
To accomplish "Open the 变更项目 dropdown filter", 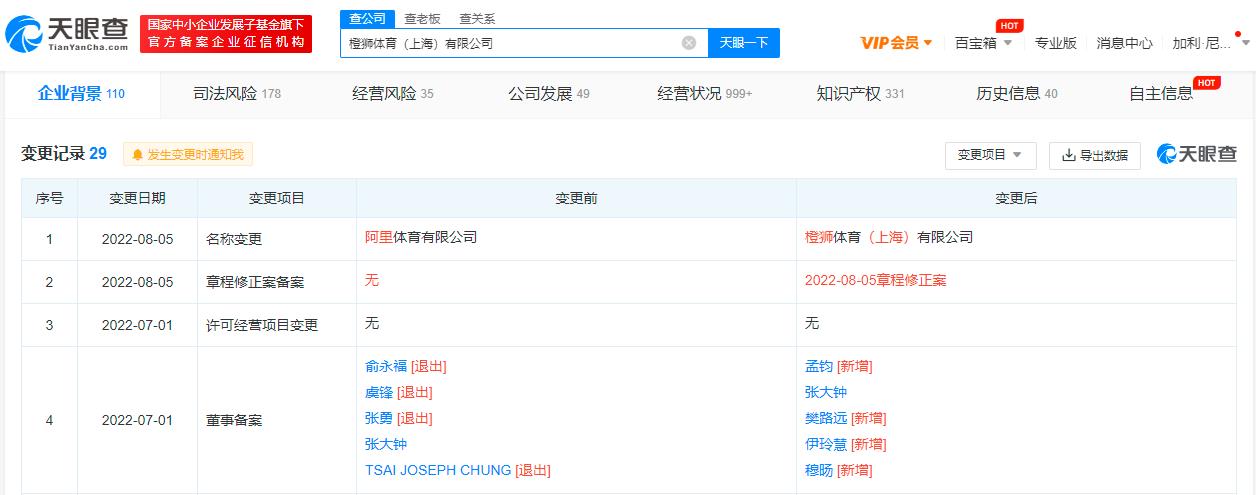I will click(x=989, y=155).
